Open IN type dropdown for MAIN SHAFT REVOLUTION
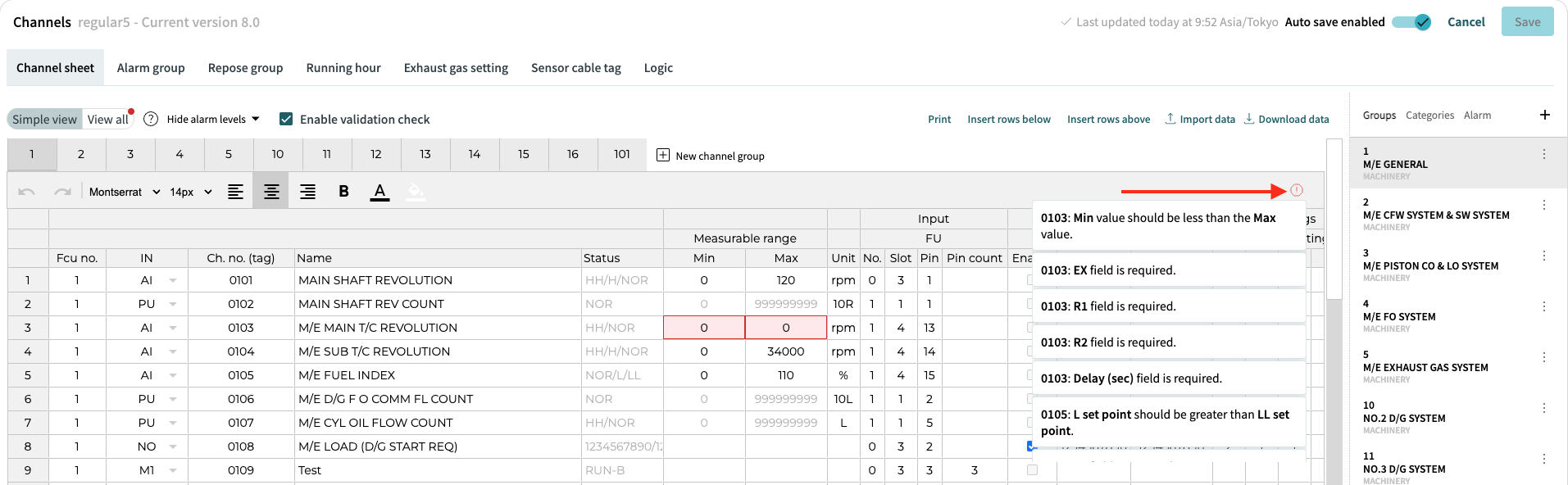Screen dimensions: 1568x485 tap(173, 280)
